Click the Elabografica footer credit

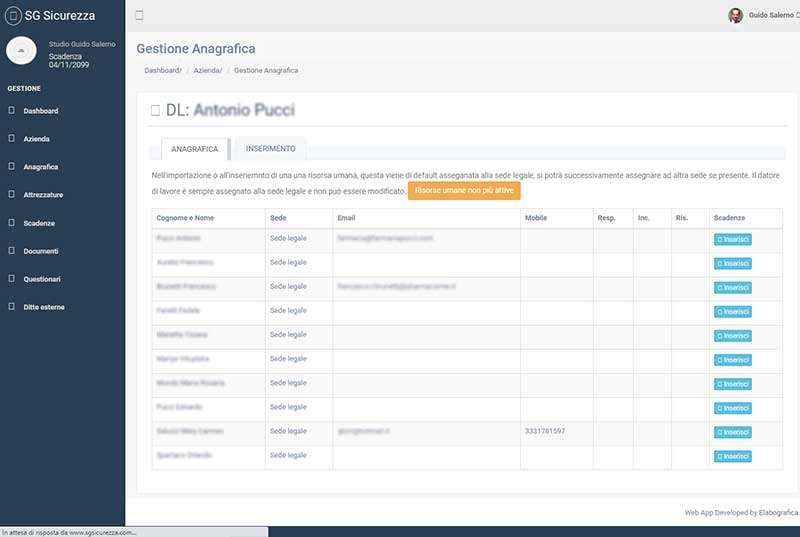[778, 513]
